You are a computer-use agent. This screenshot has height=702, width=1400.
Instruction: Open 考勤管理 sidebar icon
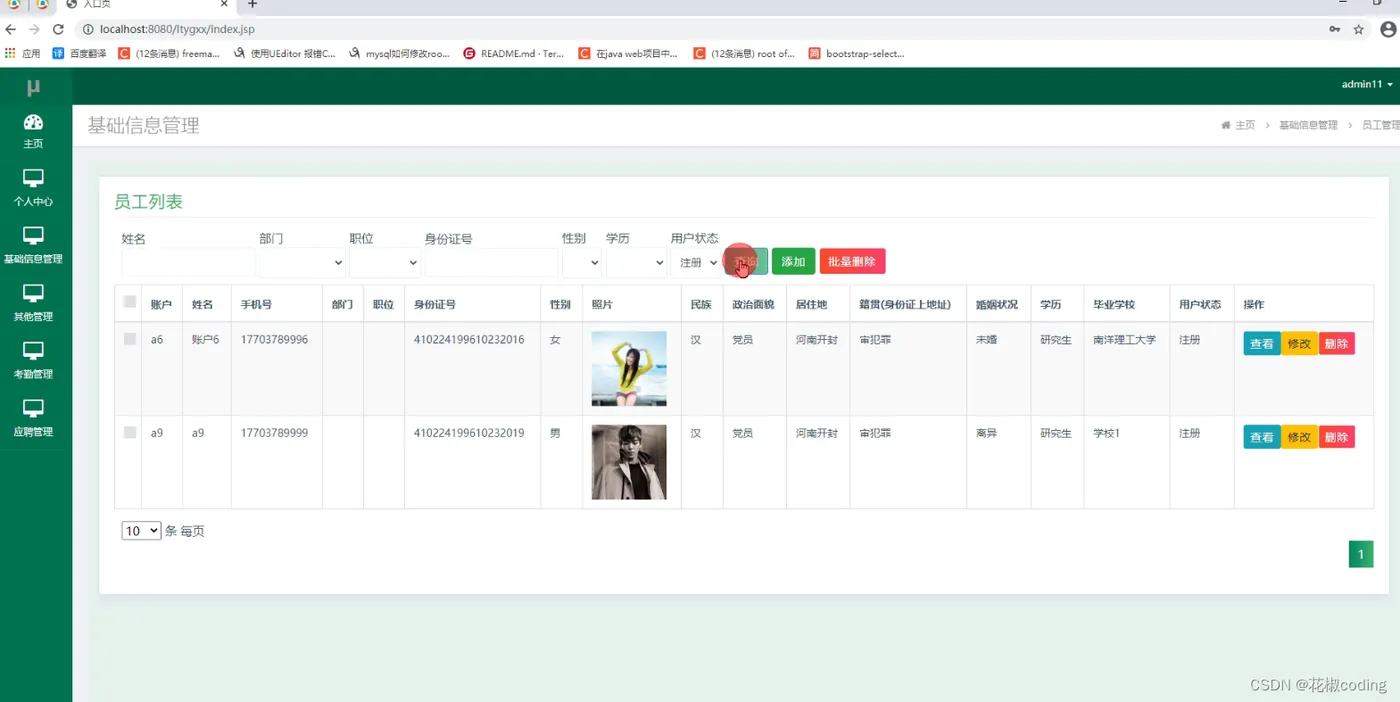33,351
